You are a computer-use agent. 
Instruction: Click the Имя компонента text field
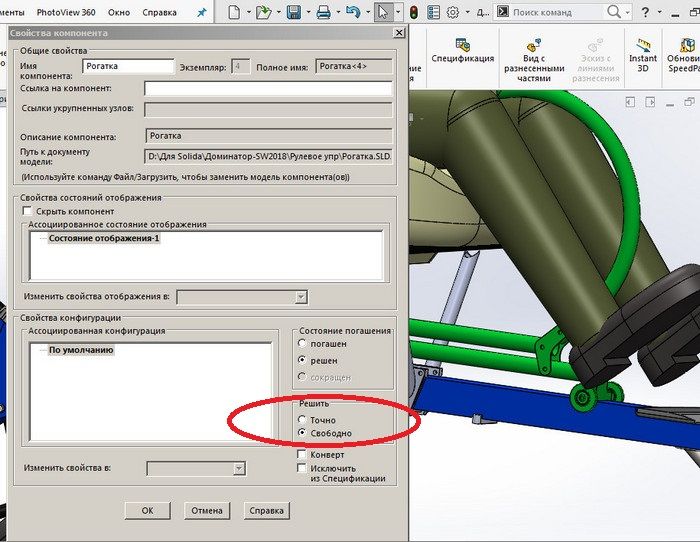coord(129,67)
